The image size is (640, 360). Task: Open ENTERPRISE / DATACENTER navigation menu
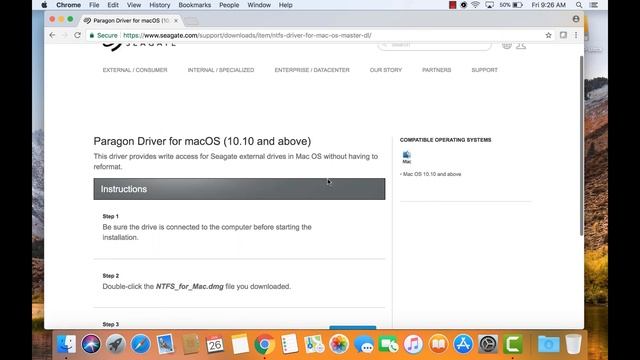pyautogui.click(x=312, y=70)
